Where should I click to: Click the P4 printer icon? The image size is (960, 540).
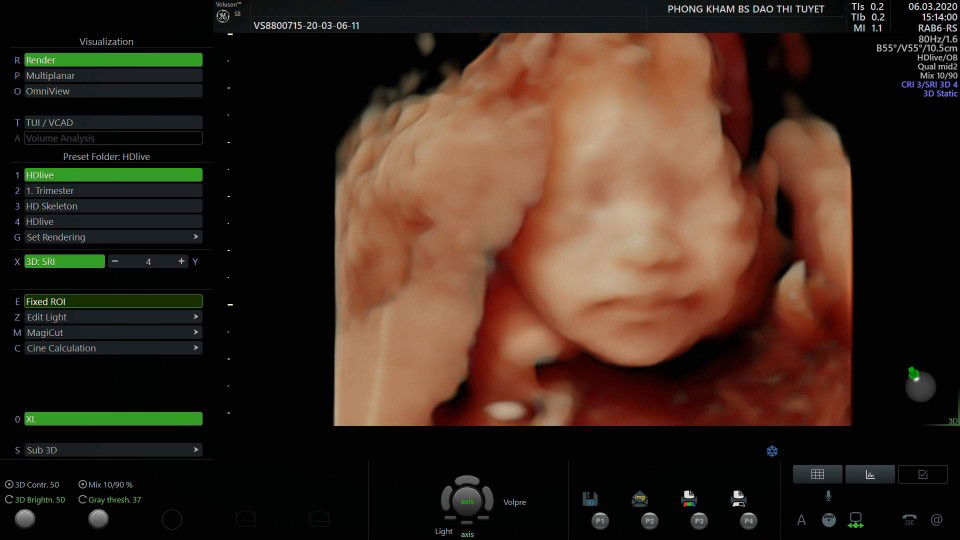coord(739,497)
